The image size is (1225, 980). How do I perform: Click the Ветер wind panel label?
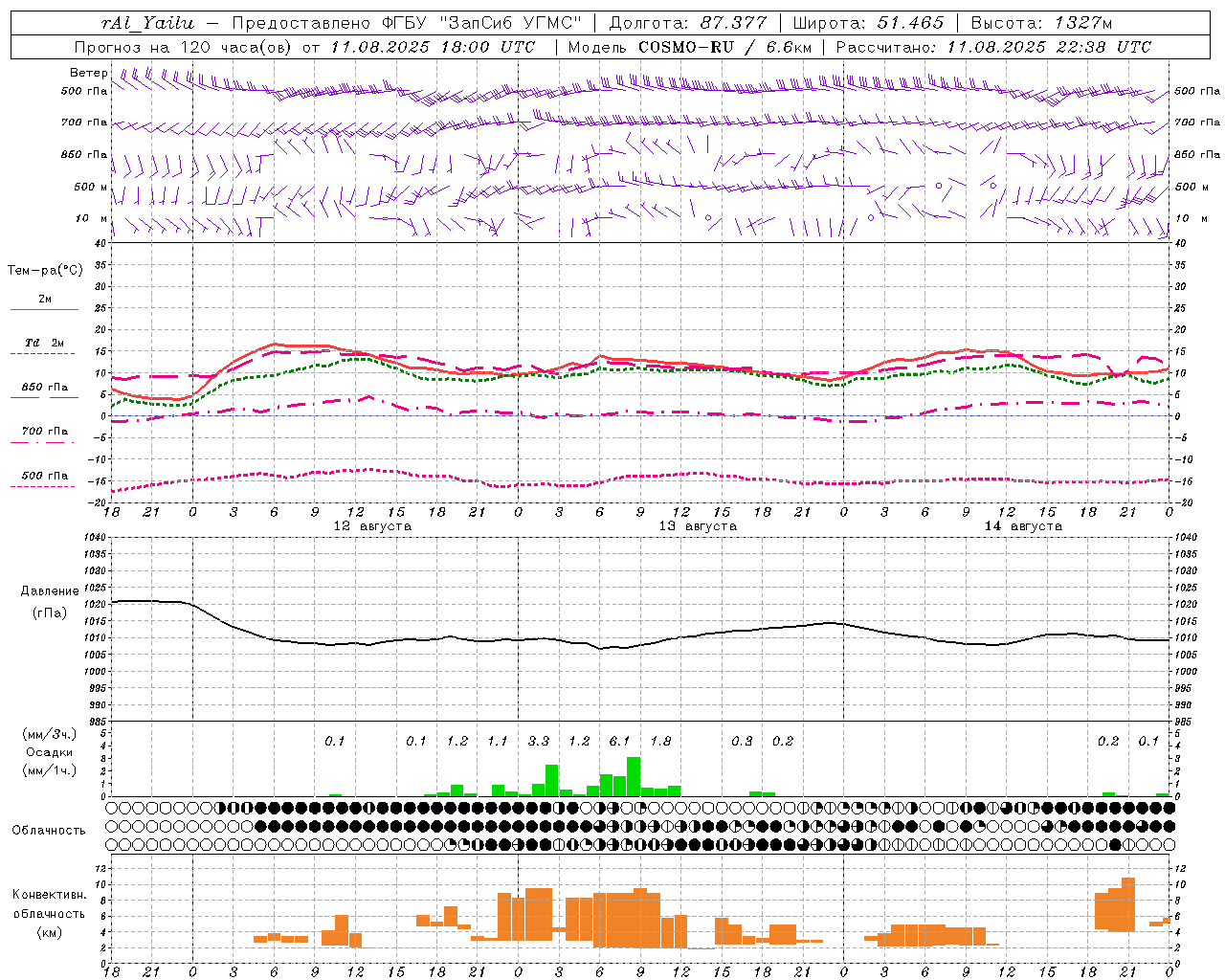point(88,73)
